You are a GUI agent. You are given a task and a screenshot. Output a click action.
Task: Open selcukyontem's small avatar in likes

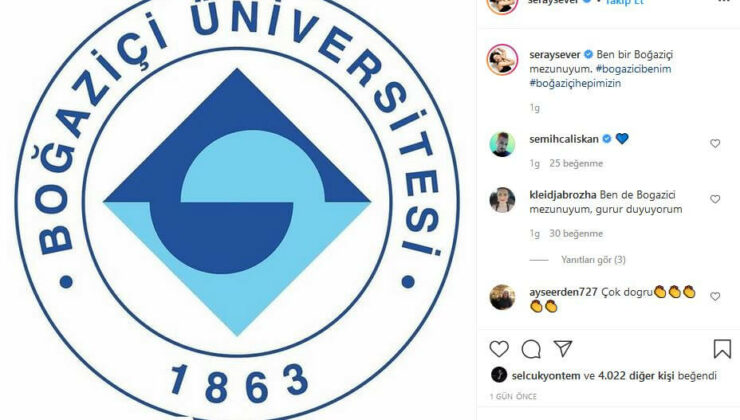coord(499,375)
